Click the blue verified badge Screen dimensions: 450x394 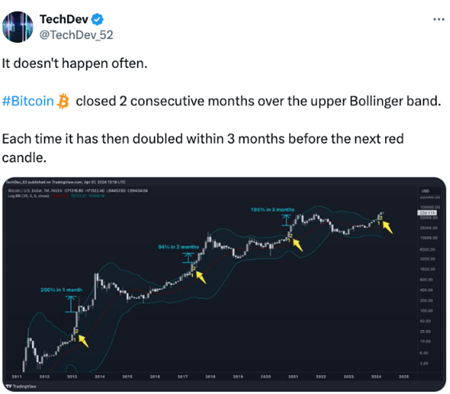click(97, 20)
